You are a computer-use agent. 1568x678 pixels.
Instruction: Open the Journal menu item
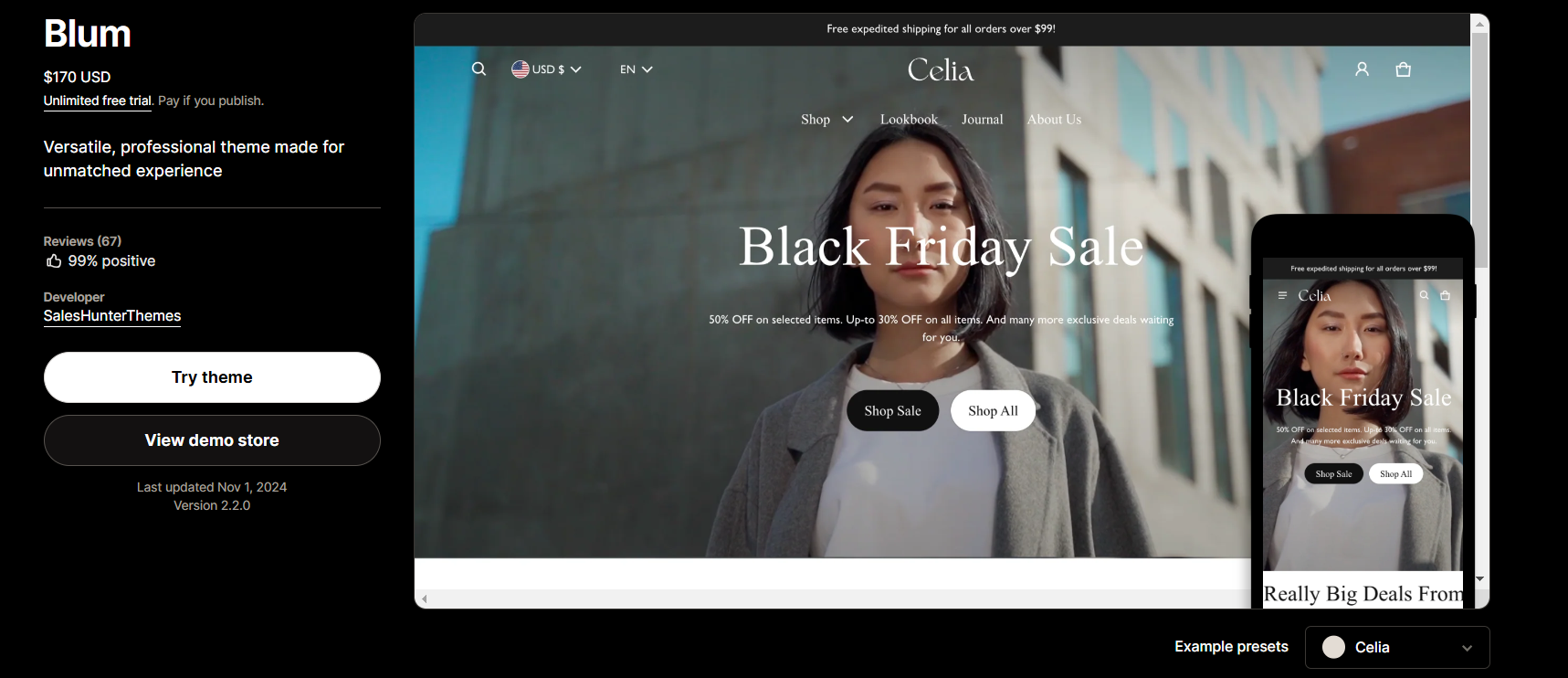click(982, 120)
